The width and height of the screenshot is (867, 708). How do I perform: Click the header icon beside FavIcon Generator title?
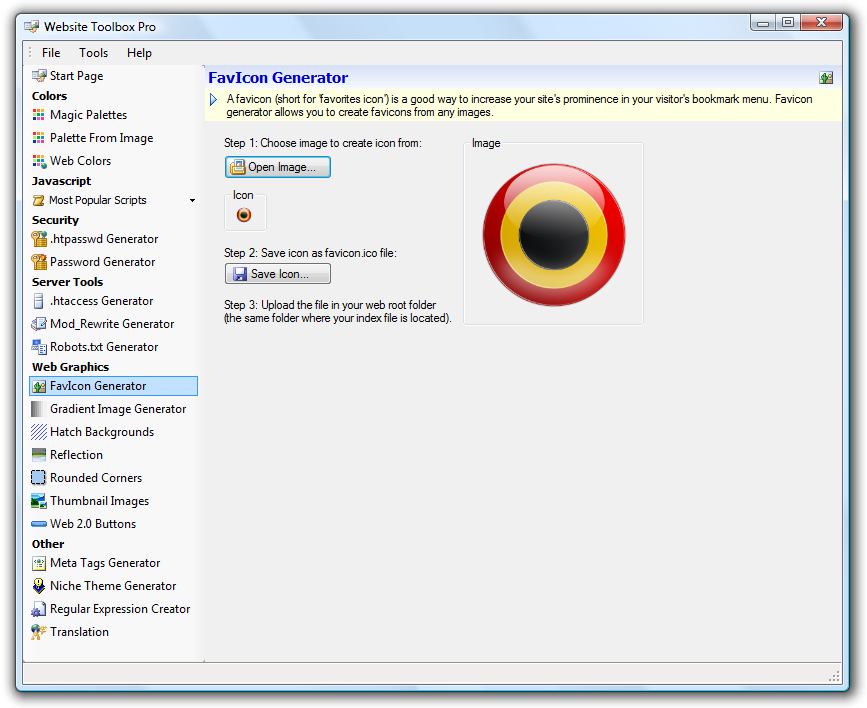[x=826, y=78]
